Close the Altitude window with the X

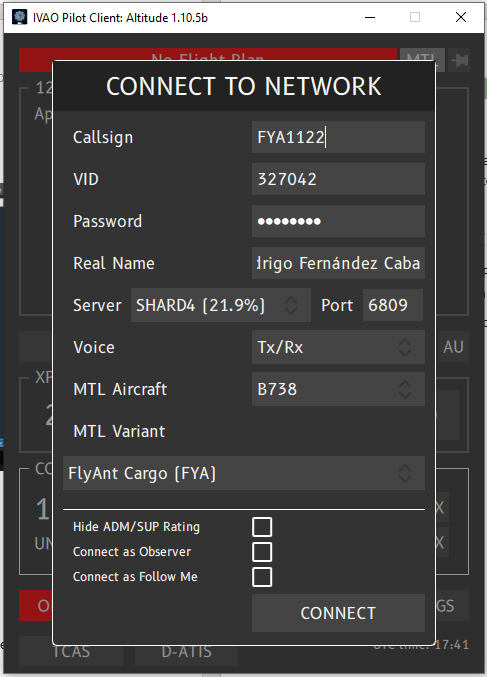click(461, 17)
